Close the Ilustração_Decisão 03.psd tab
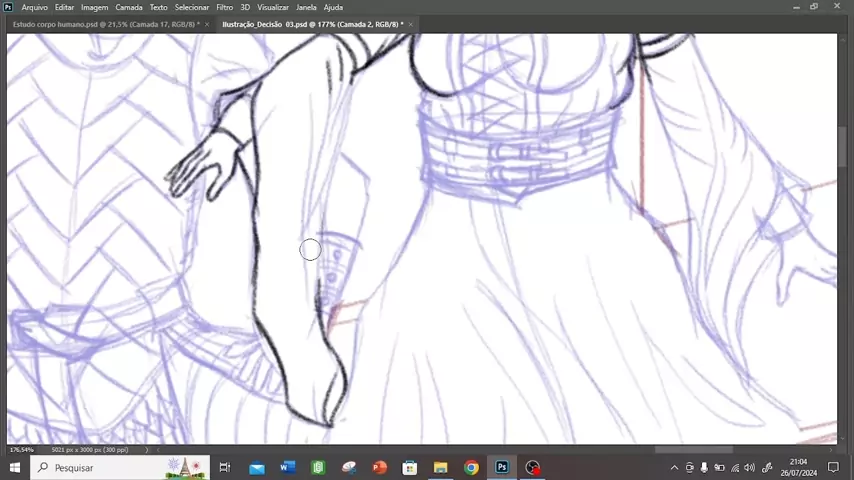854x480 pixels. click(x=411, y=23)
